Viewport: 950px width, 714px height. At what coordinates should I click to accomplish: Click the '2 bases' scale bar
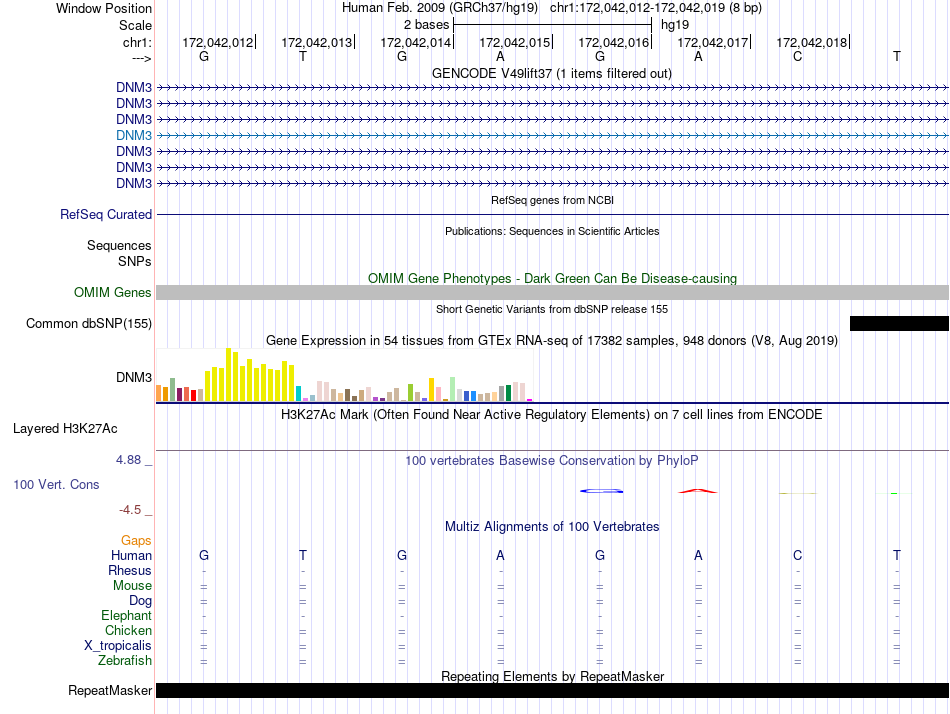553,25
